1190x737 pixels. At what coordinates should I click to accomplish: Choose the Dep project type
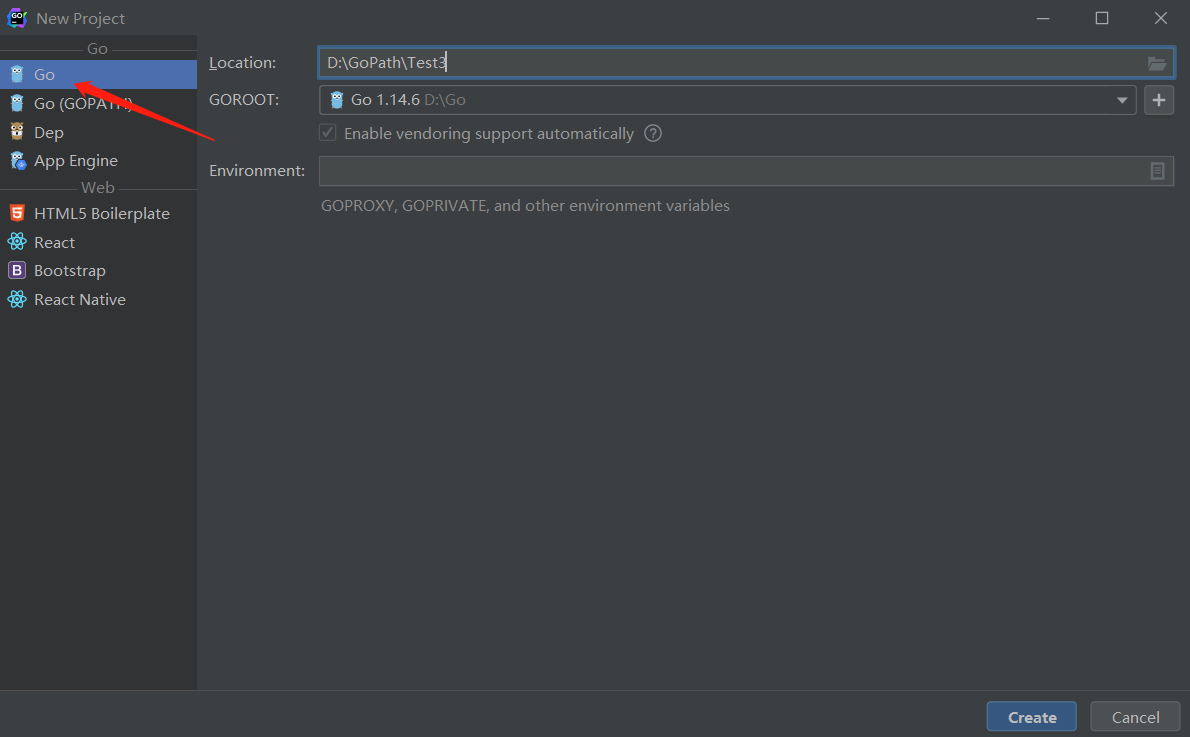click(99, 132)
